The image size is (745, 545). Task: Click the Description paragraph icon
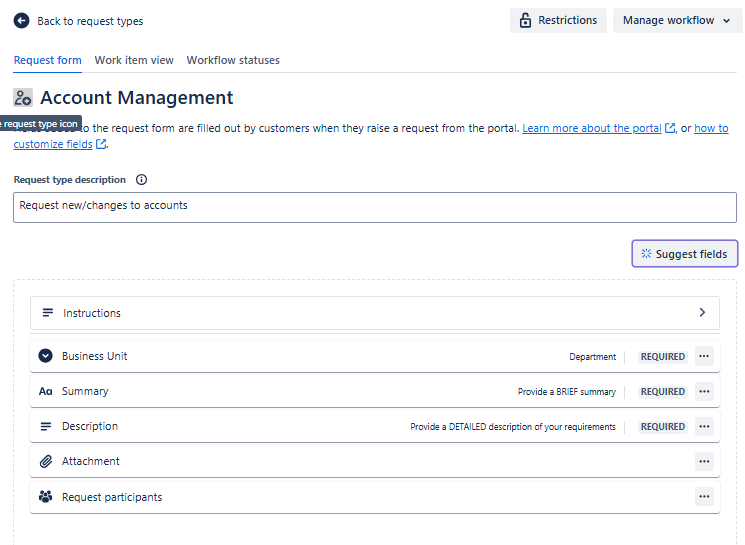[46, 427]
